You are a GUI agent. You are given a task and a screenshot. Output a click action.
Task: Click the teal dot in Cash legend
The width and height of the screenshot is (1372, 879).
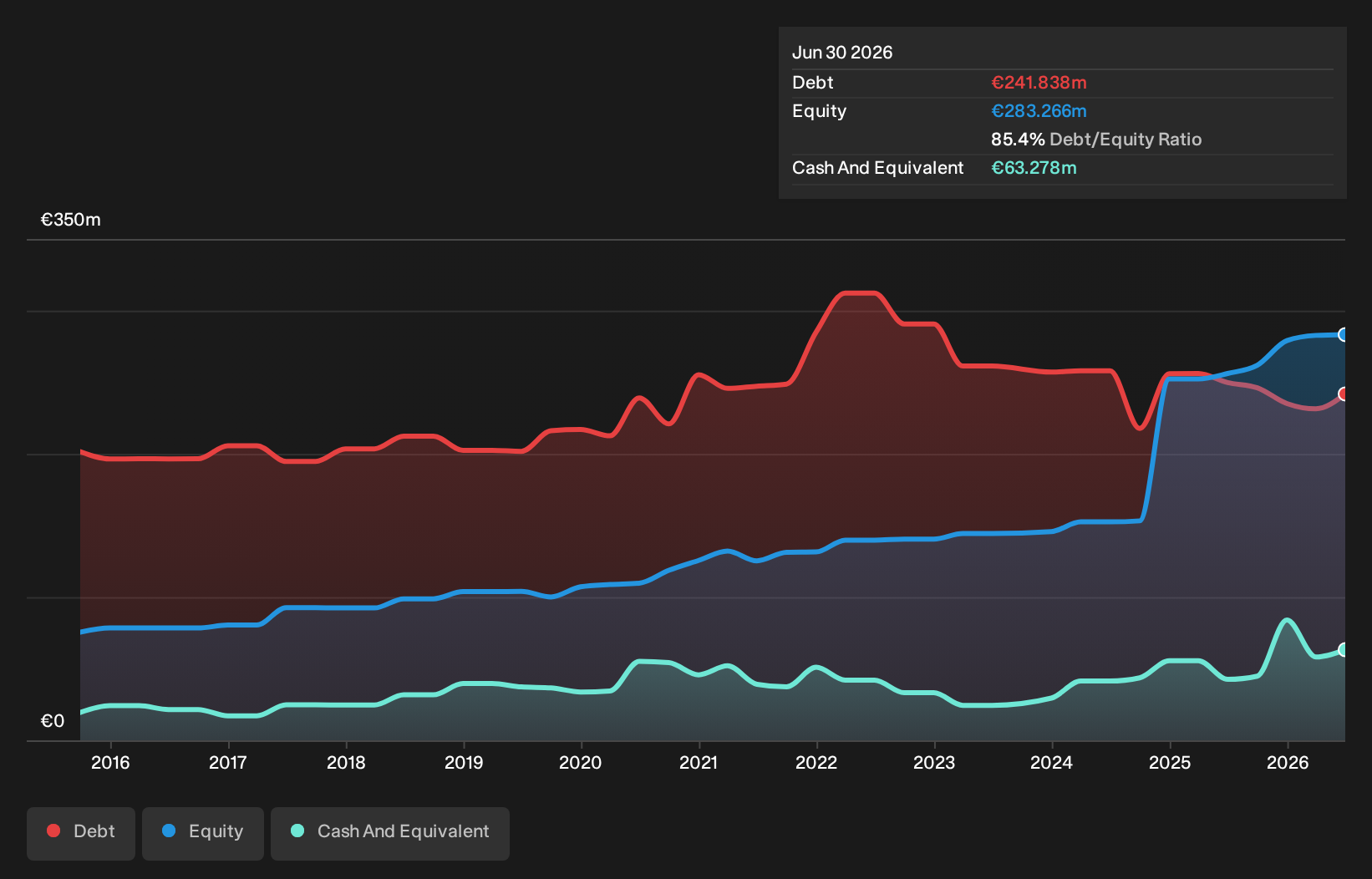[297, 831]
